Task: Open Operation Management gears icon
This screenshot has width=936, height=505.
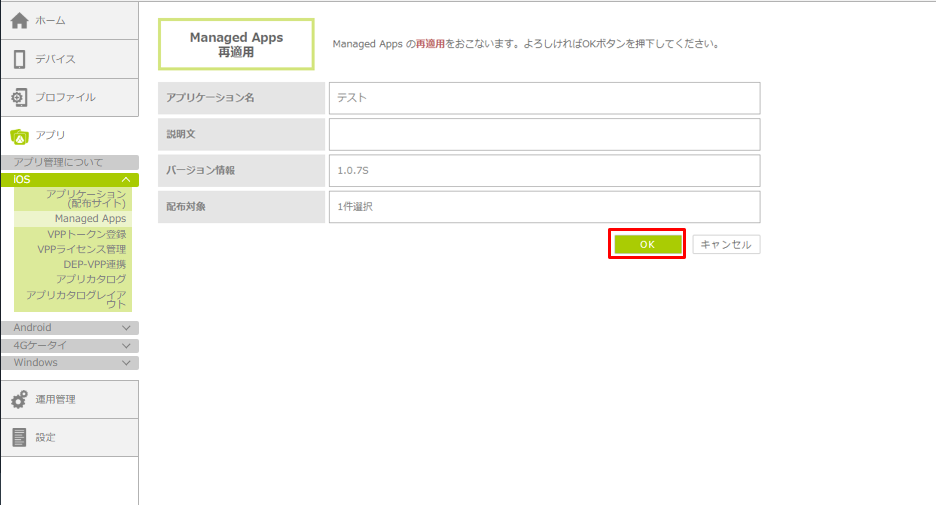Action: [x=19, y=400]
